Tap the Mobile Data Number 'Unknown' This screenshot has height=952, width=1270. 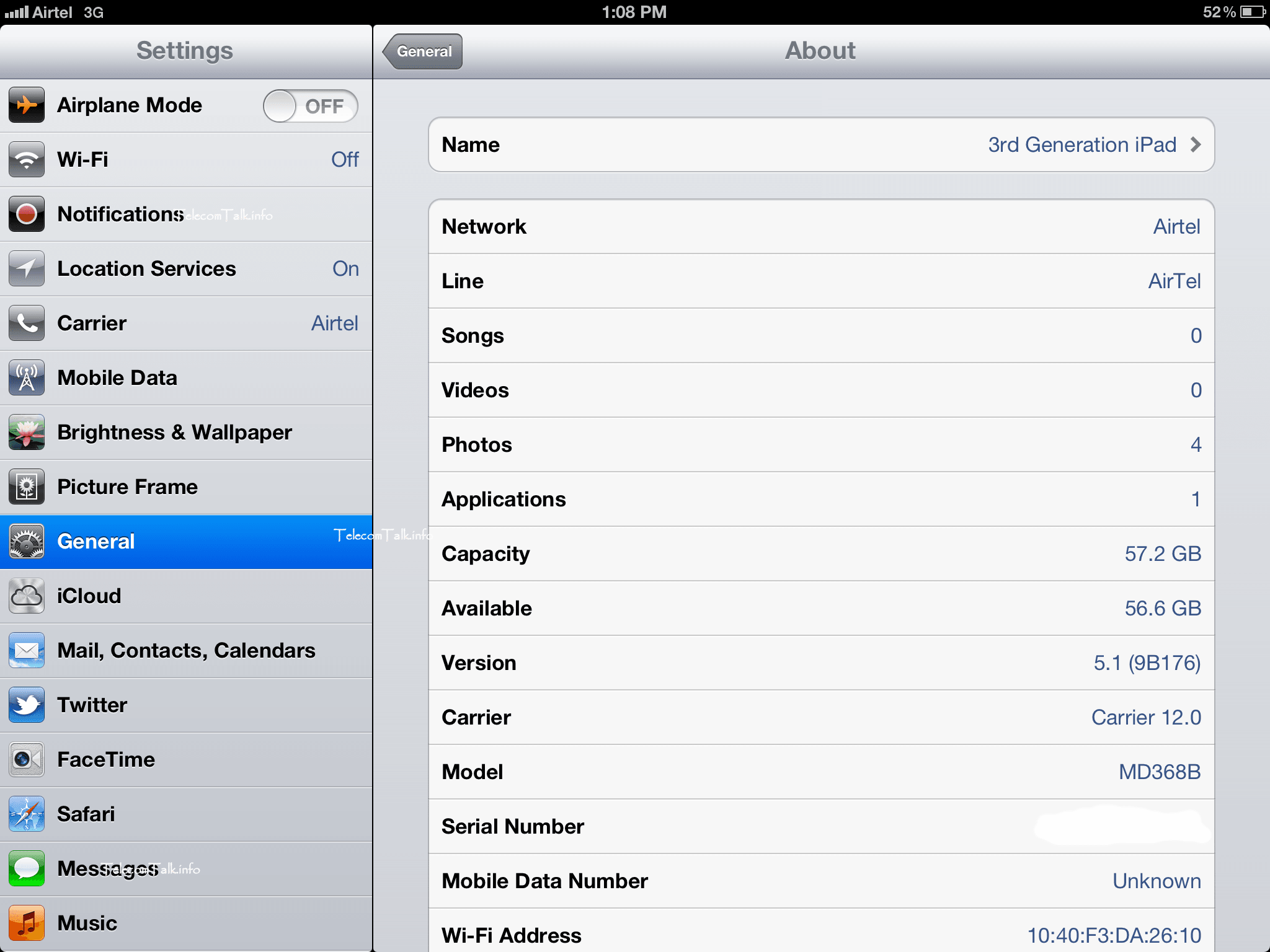(x=1157, y=881)
